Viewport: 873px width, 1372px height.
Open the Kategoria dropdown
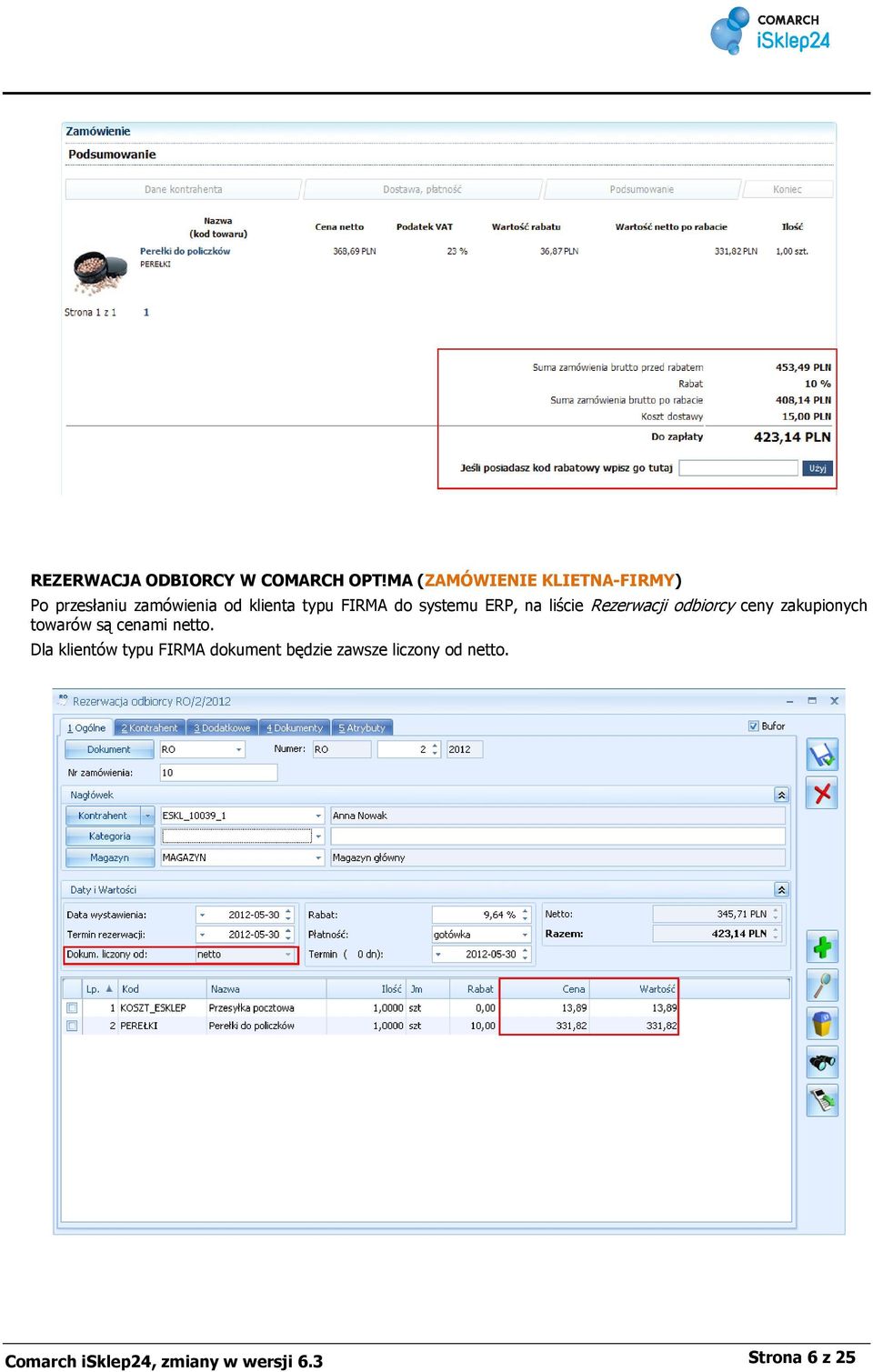click(318, 836)
